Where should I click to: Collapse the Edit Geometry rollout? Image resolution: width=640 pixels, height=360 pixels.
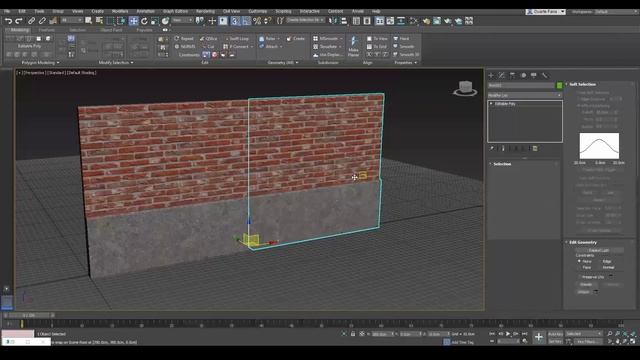pos(583,242)
